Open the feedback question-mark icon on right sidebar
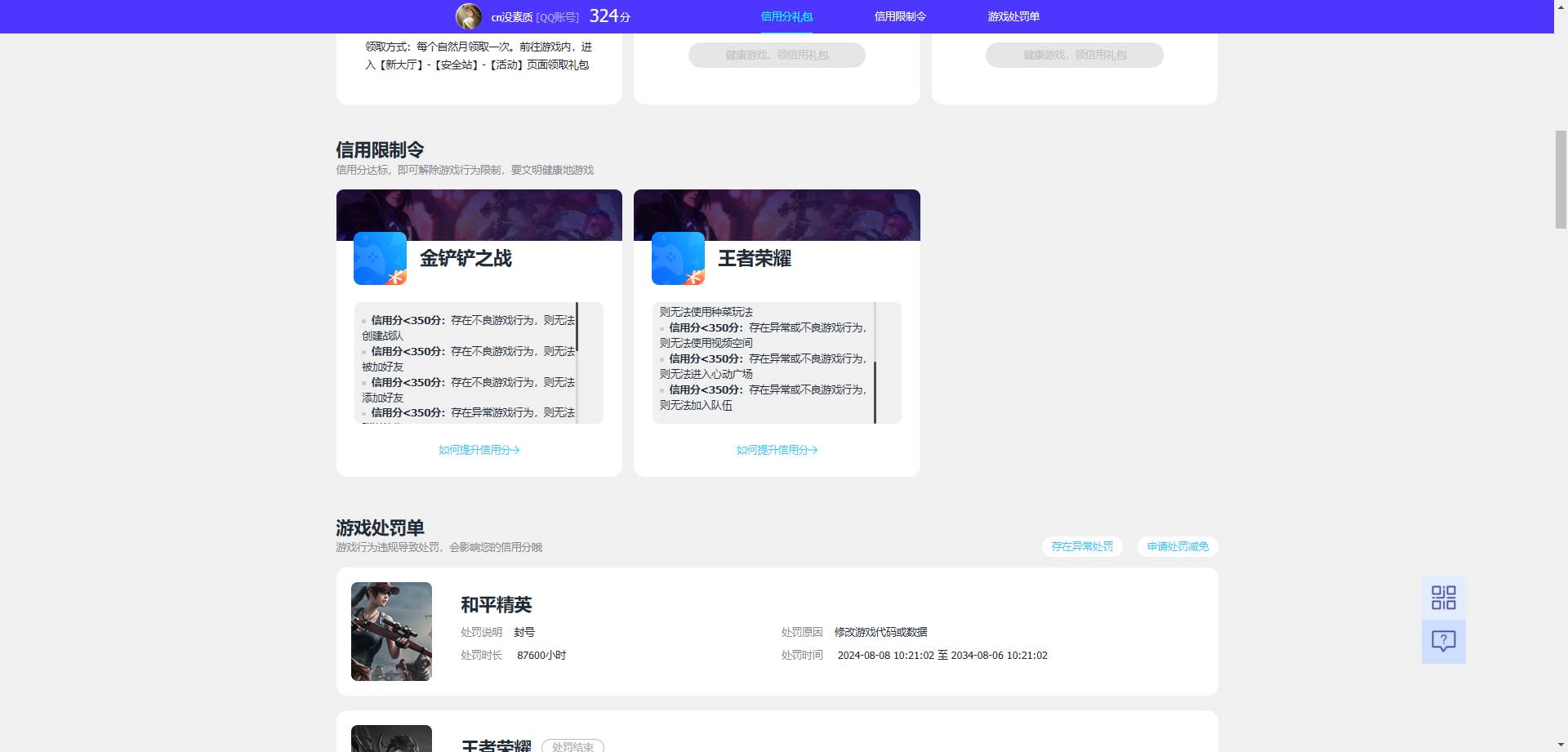 coord(1444,642)
